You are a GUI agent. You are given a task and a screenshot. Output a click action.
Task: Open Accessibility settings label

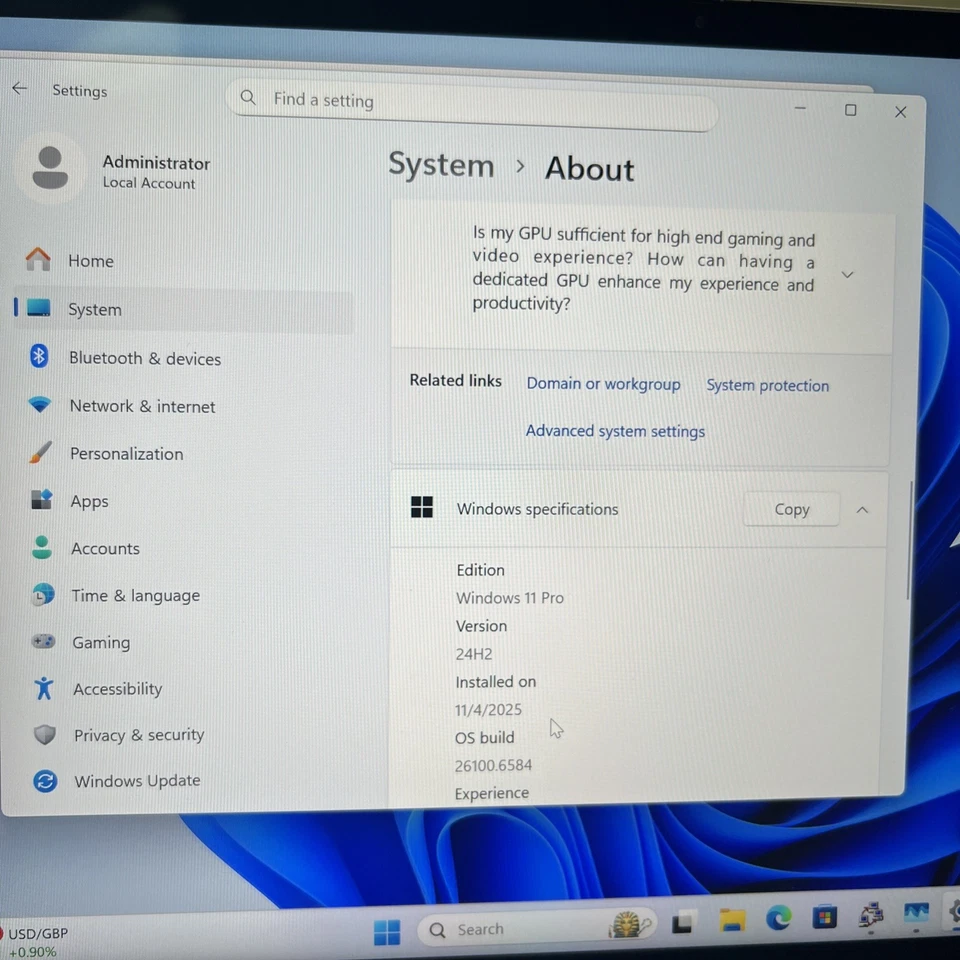tap(118, 689)
